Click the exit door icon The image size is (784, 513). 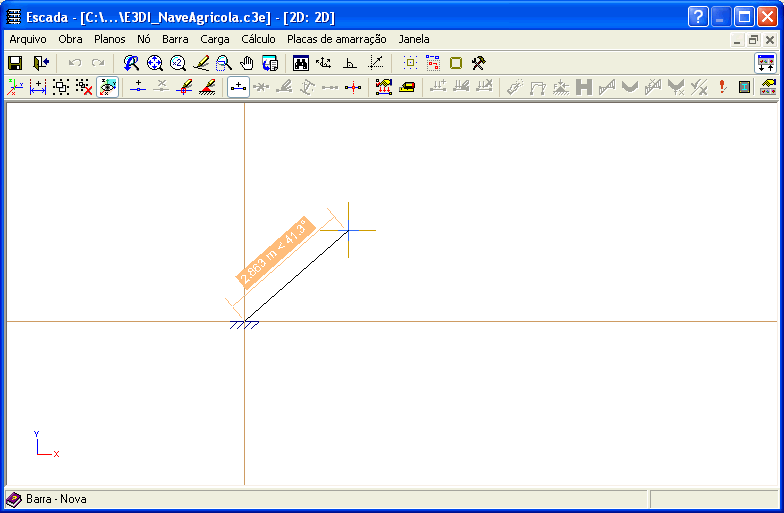pyautogui.click(x=40, y=63)
